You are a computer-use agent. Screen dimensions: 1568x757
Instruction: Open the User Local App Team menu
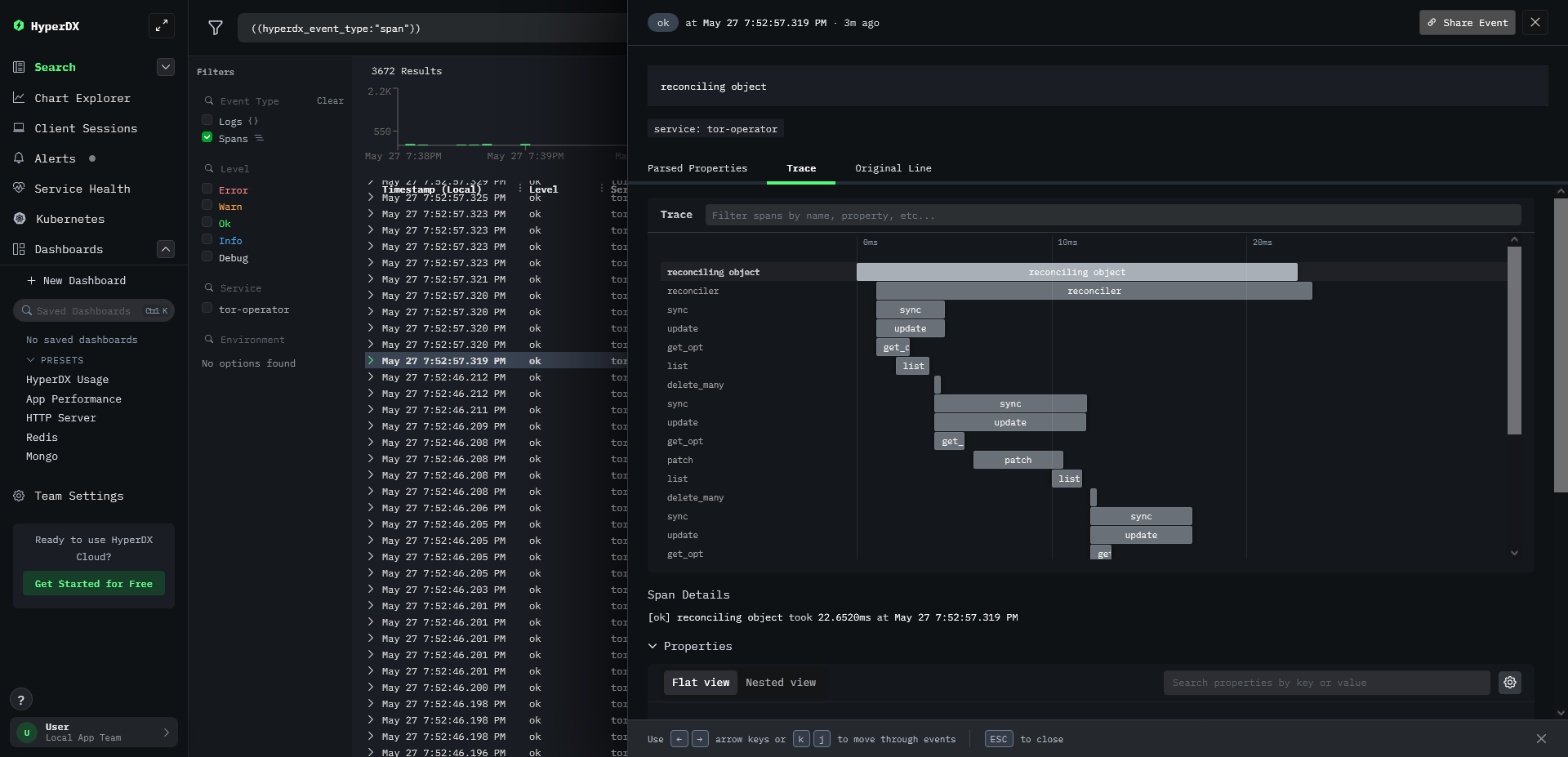[94, 733]
